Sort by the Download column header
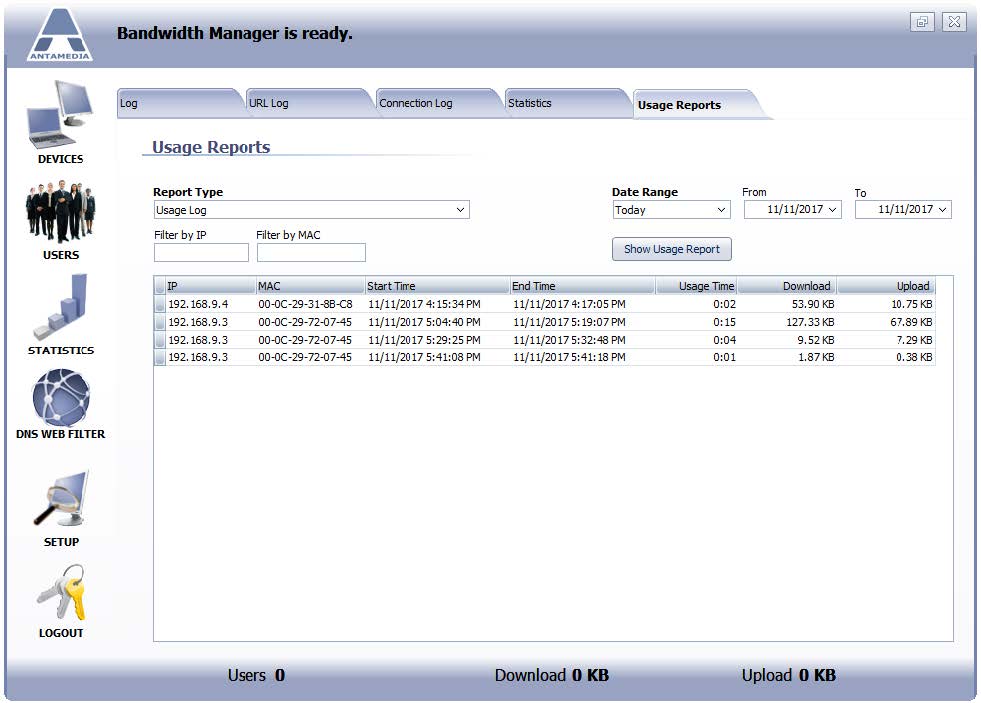The height and width of the screenshot is (703, 981). [x=787, y=286]
